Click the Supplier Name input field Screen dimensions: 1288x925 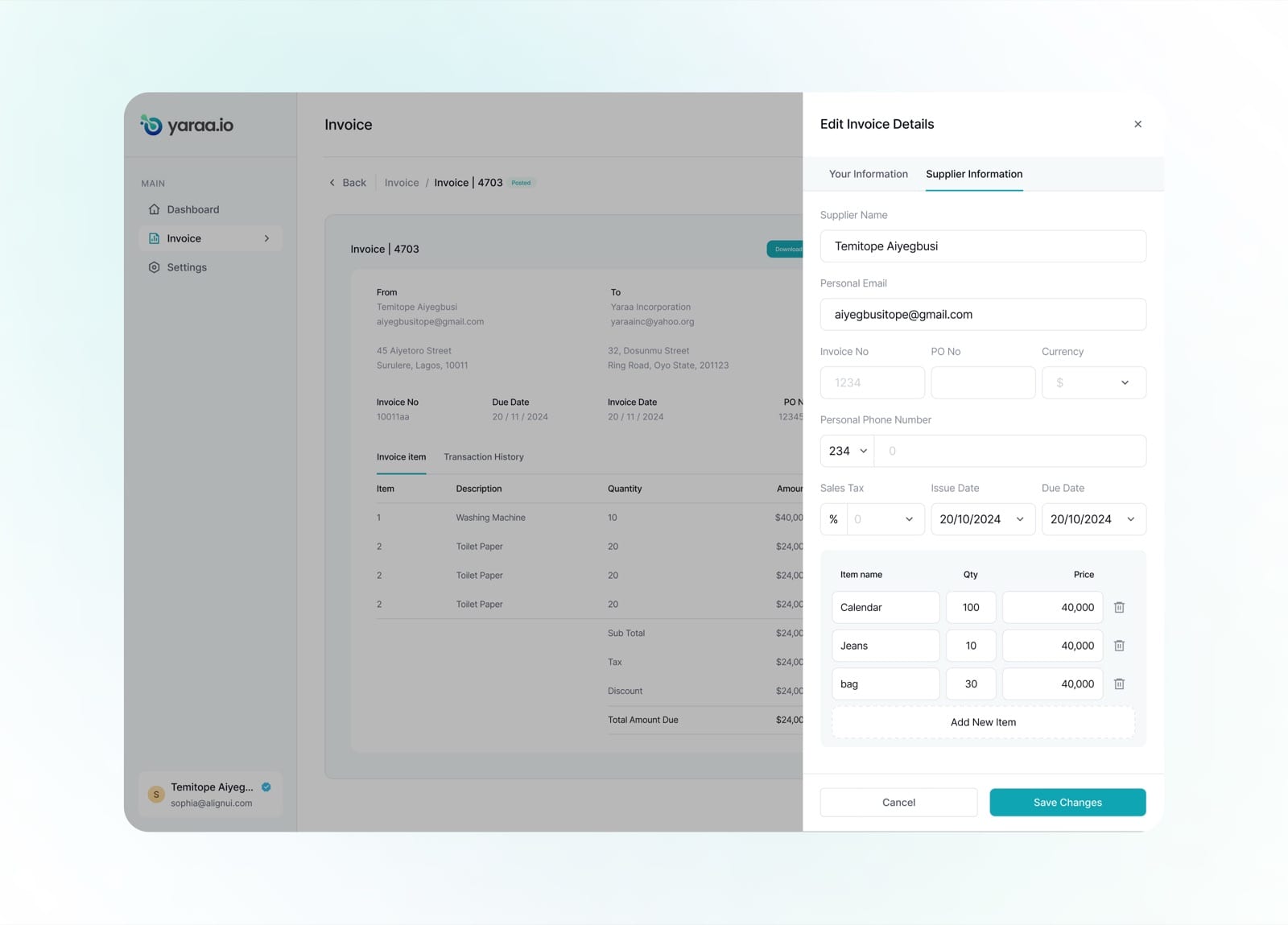click(x=983, y=246)
